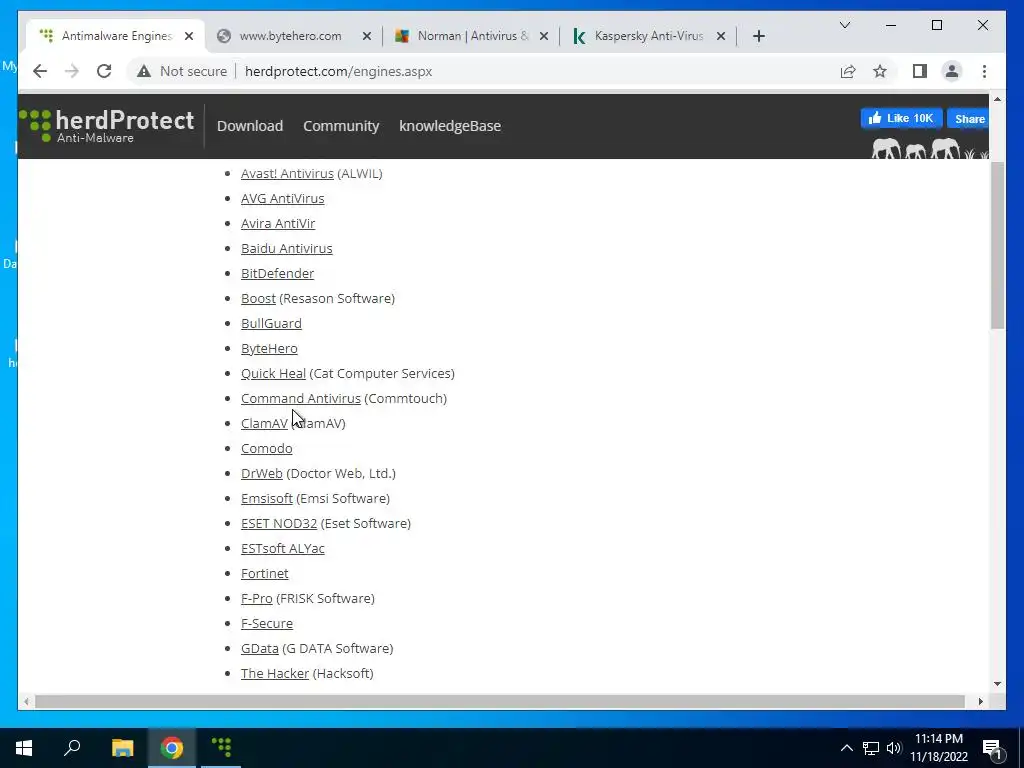
Task: Open the volume control icon
Action: (x=893, y=748)
